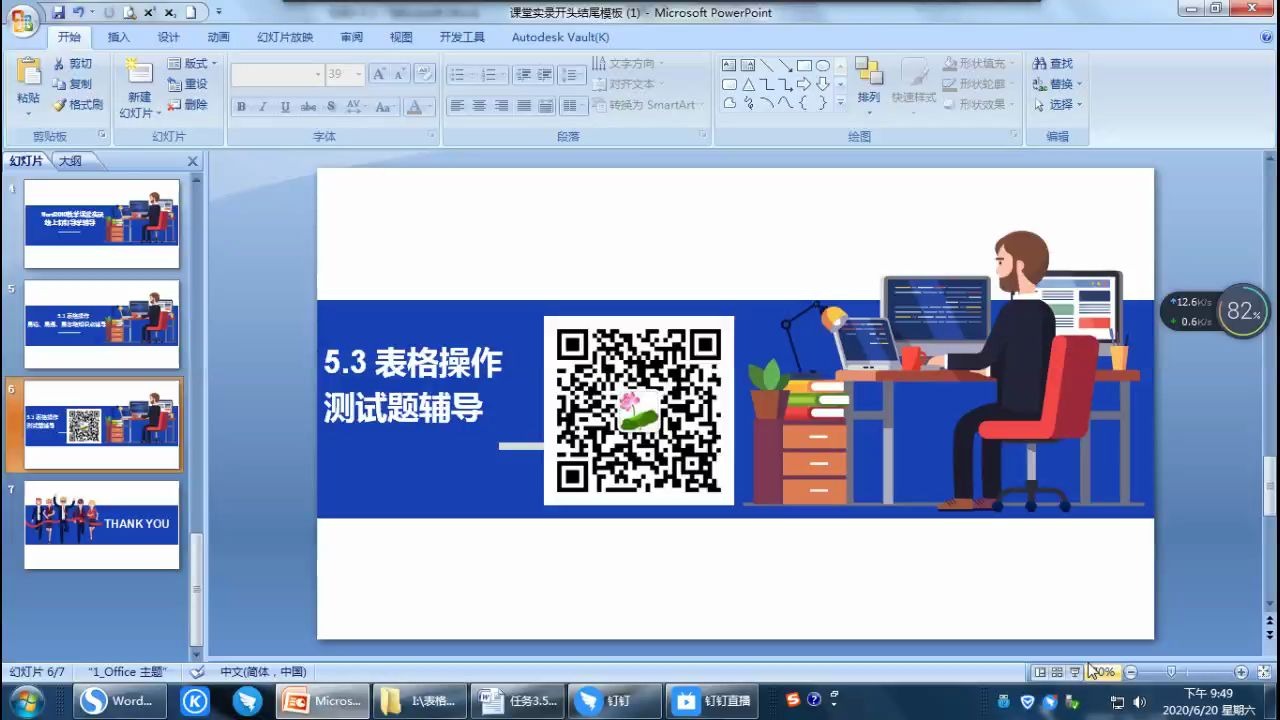Zoom in with plus button
Image resolution: width=1280 pixels, height=720 pixels.
pos(1241,672)
